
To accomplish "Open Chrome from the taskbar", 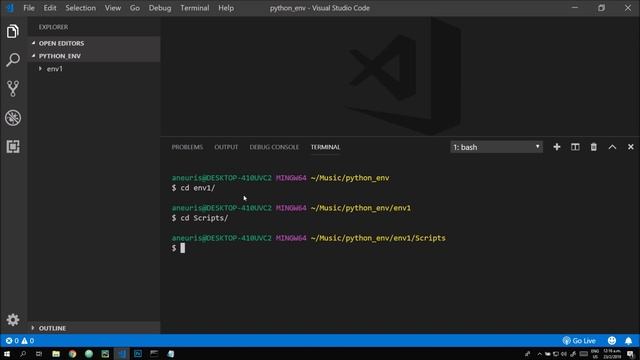I will 72,353.
